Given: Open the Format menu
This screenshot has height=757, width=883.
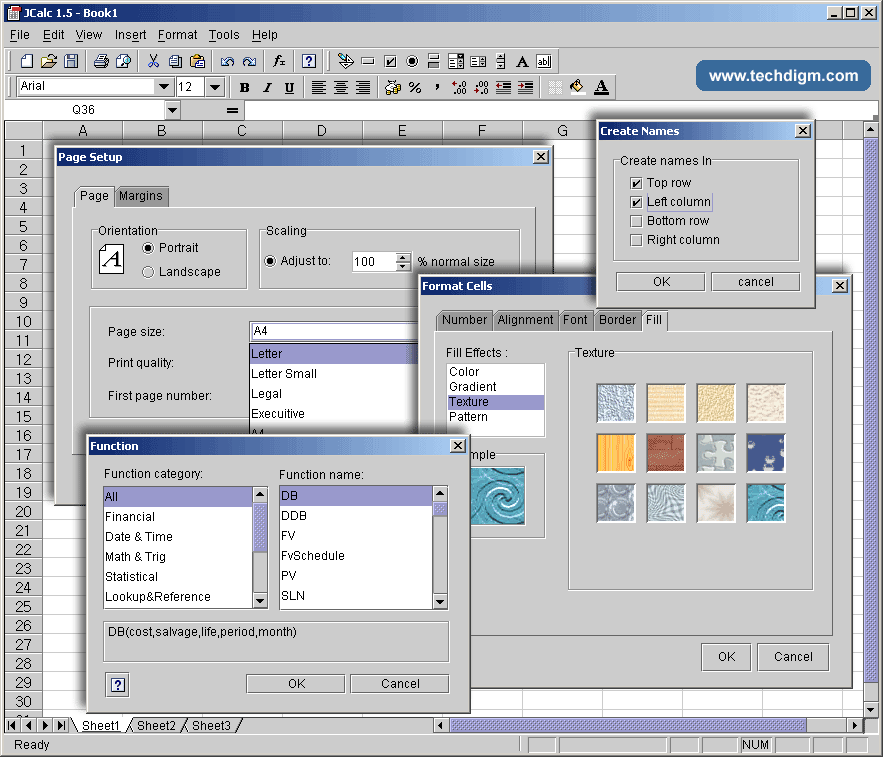Looking at the screenshot, I should tap(178, 35).
